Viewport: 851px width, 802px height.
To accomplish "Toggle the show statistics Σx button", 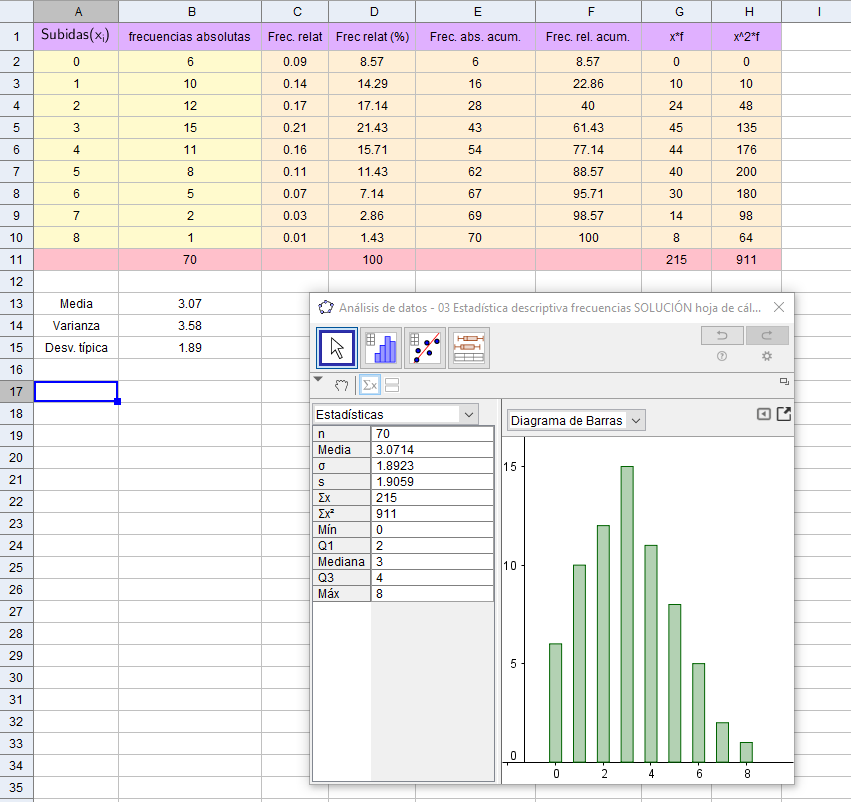I will tap(370, 384).
